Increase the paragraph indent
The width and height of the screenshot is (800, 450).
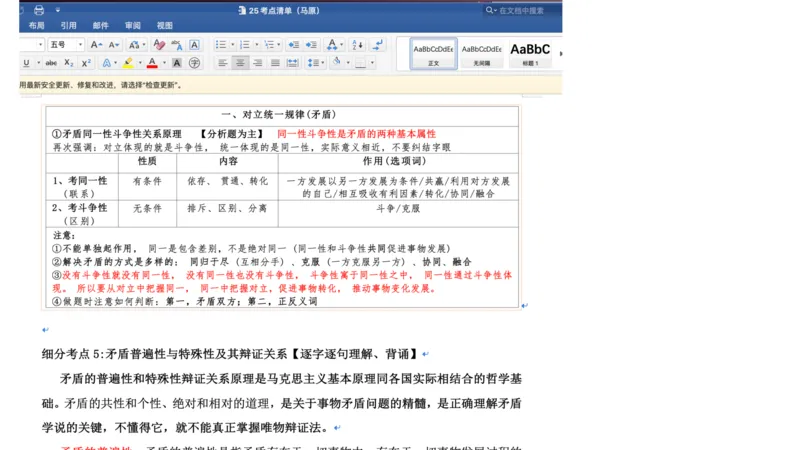point(311,45)
